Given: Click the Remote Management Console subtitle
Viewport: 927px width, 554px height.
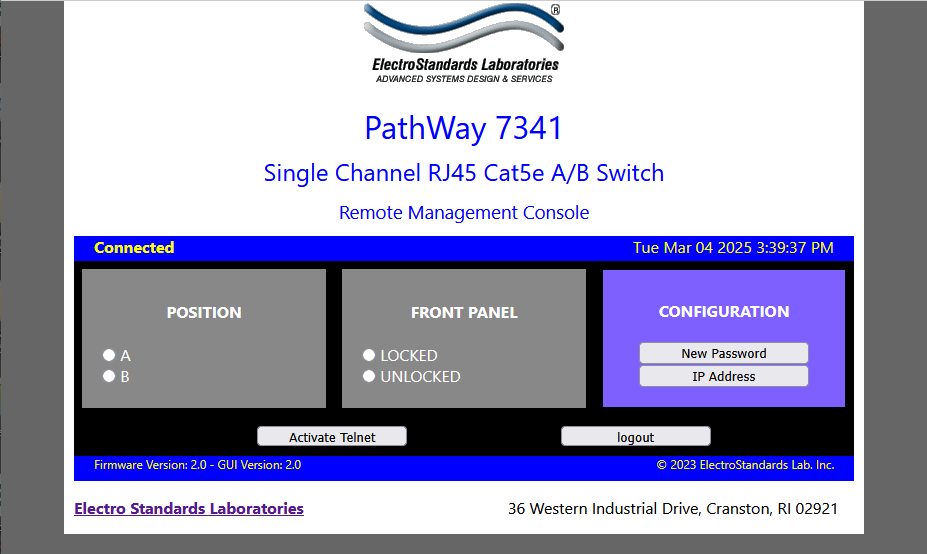Looking at the screenshot, I should point(464,213).
